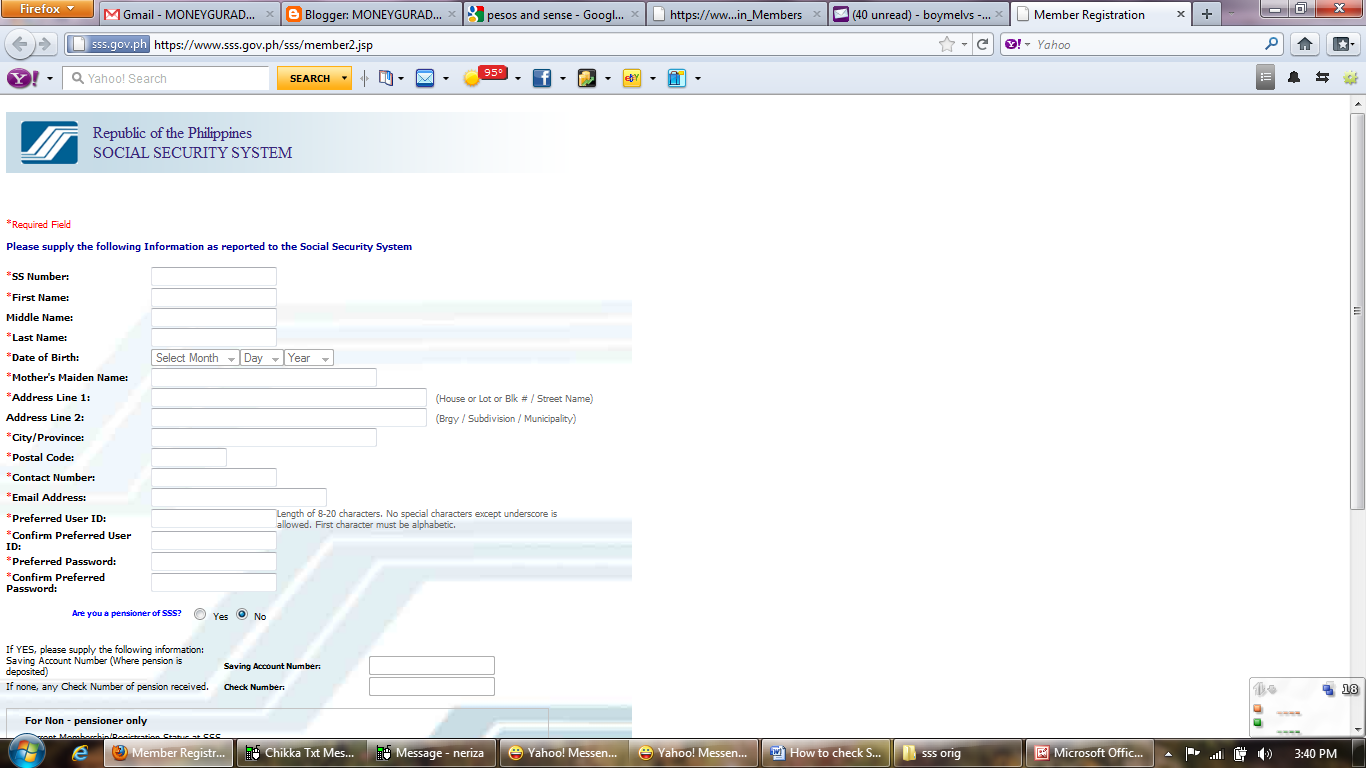Screen dimensions: 1366x768
Task: Click the network signal tray icon
Action: pos(1215,753)
